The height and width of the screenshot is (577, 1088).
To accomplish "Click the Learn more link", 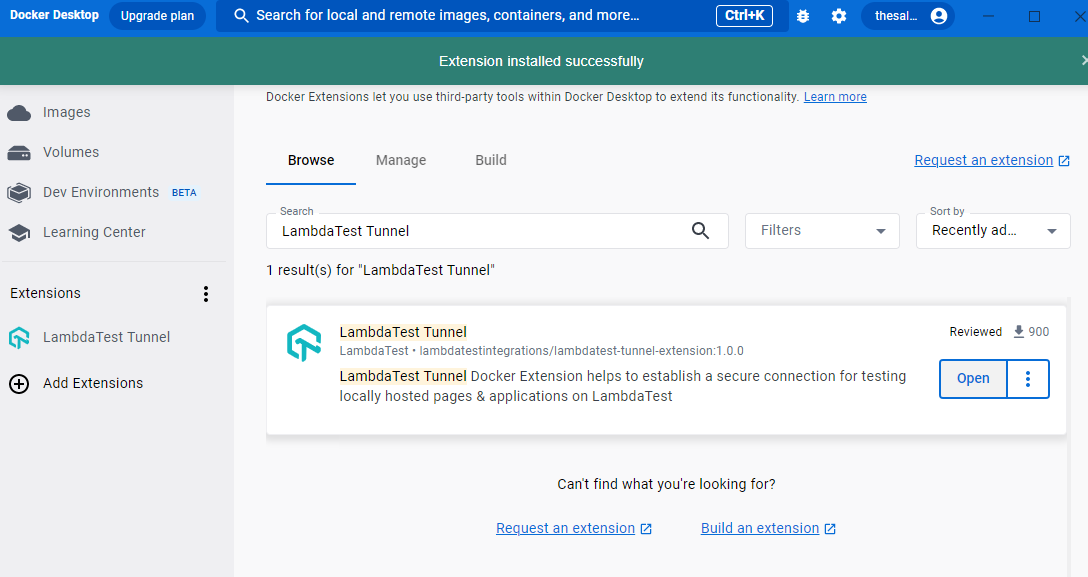I will point(835,97).
